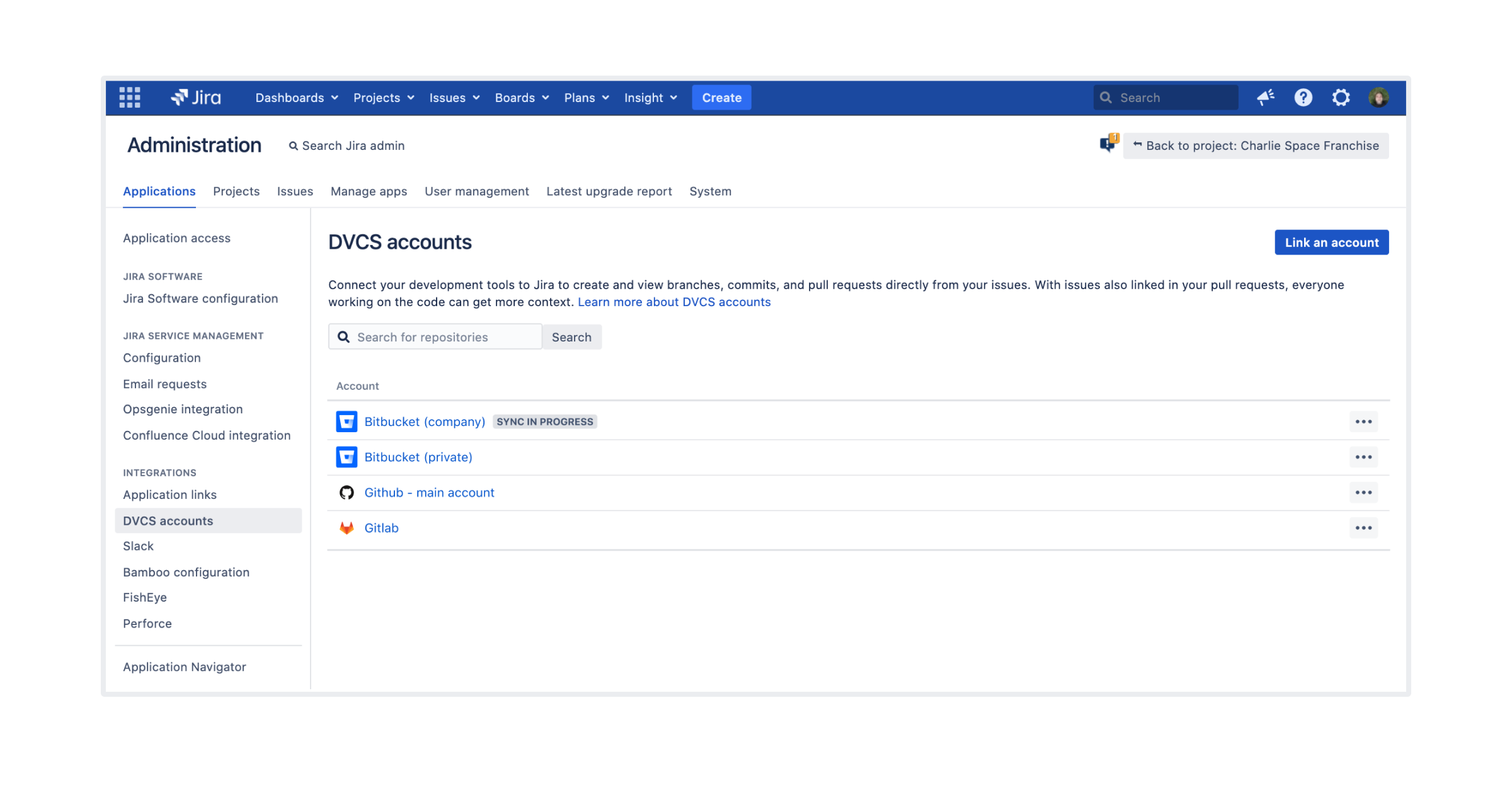1512x785 pixels.
Task: Open the Gitlab account link
Action: tap(381, 528)
